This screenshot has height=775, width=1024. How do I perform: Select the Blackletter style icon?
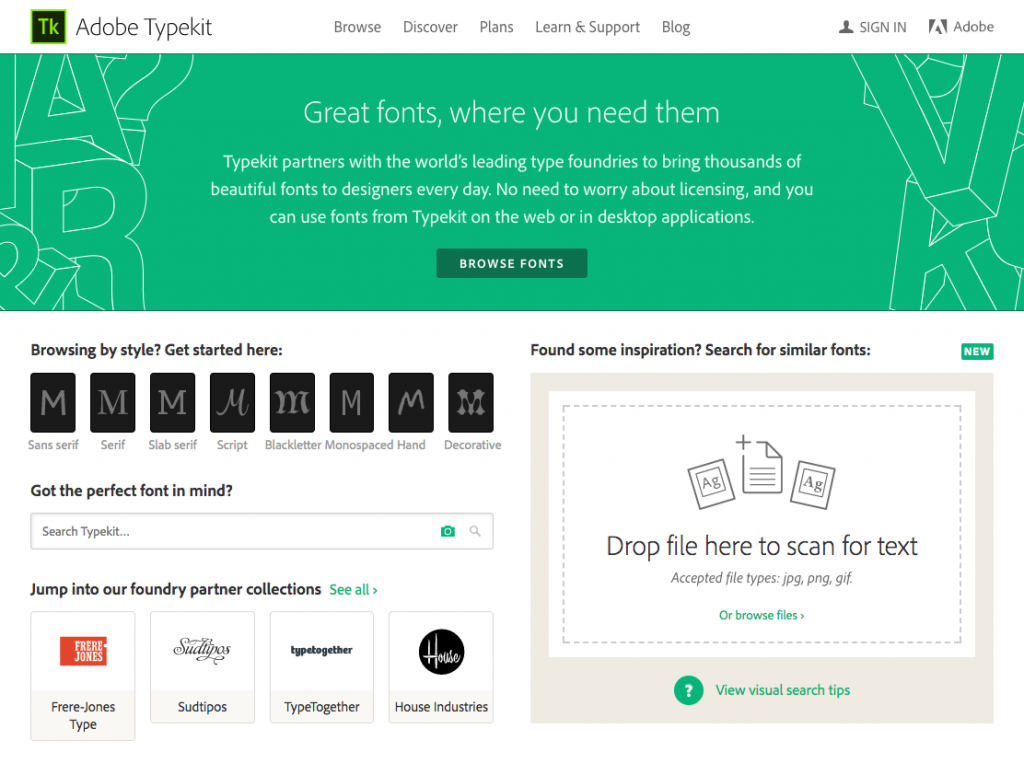(x=291, y=401)
